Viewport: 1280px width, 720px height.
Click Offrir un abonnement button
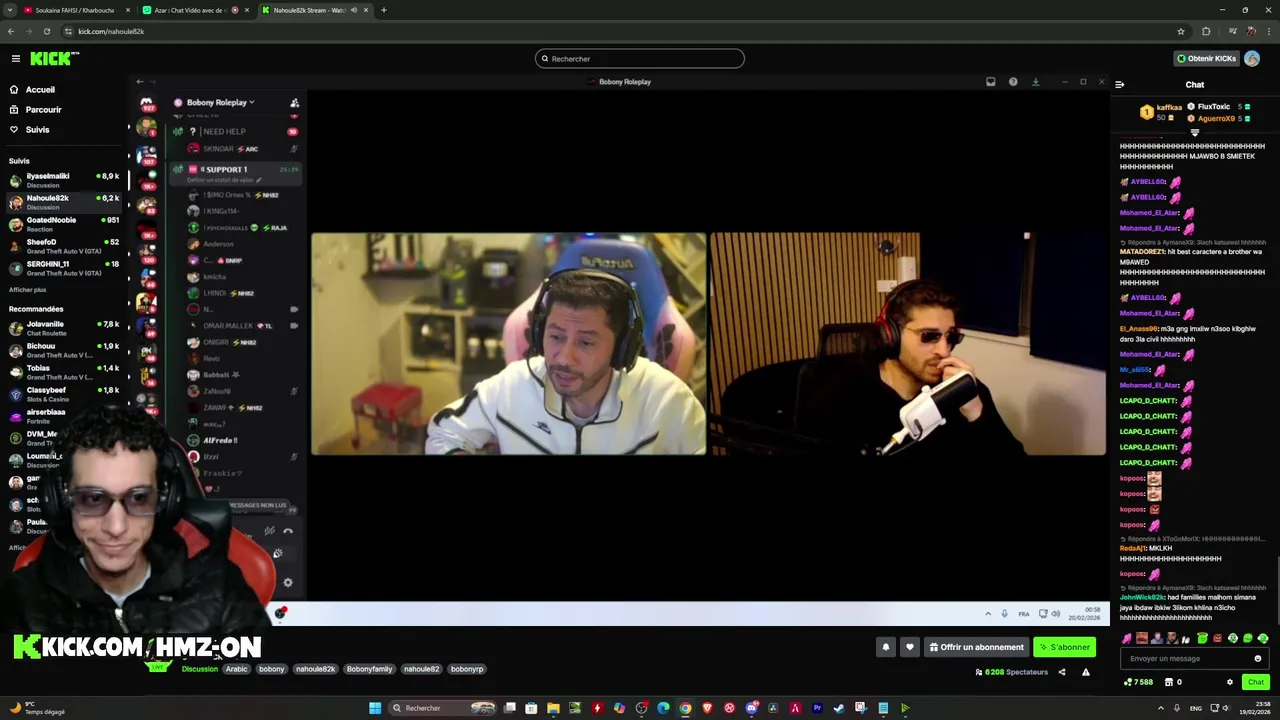(976, 647)
